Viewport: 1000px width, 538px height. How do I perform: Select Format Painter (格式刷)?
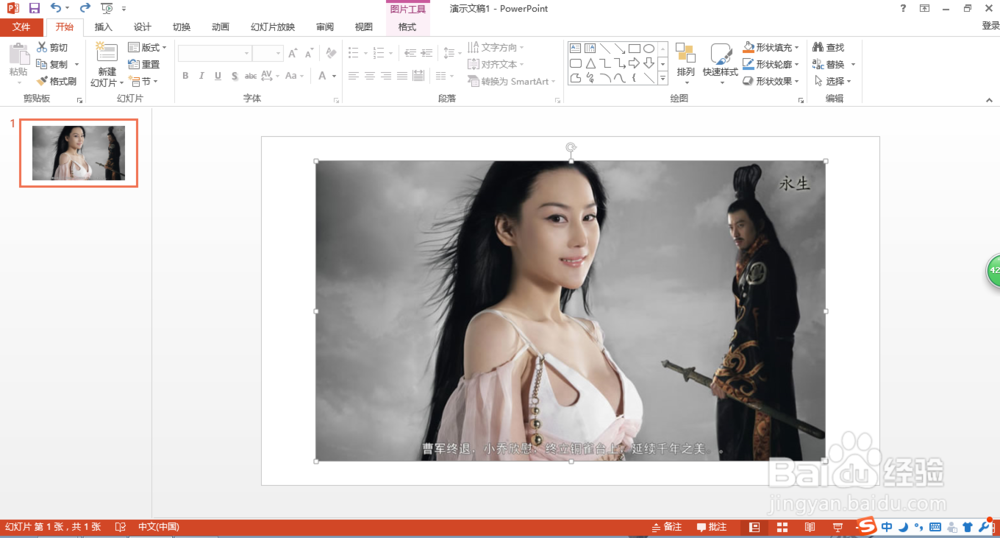point(56,81)
